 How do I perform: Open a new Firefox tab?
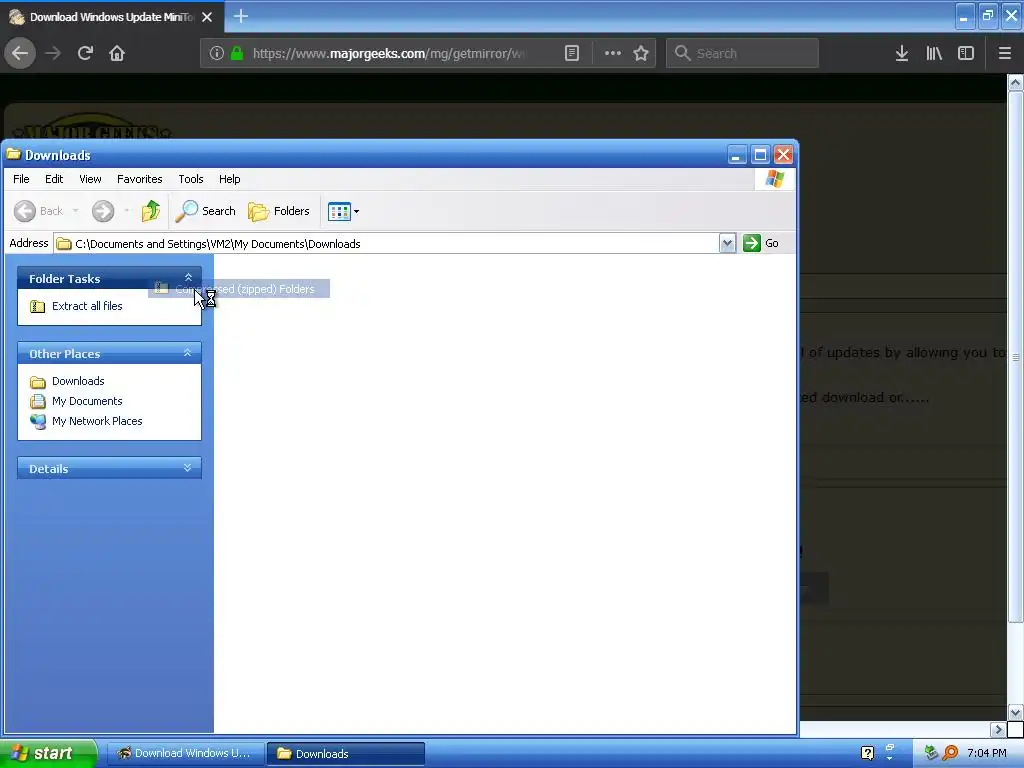(x=240, y=16)
